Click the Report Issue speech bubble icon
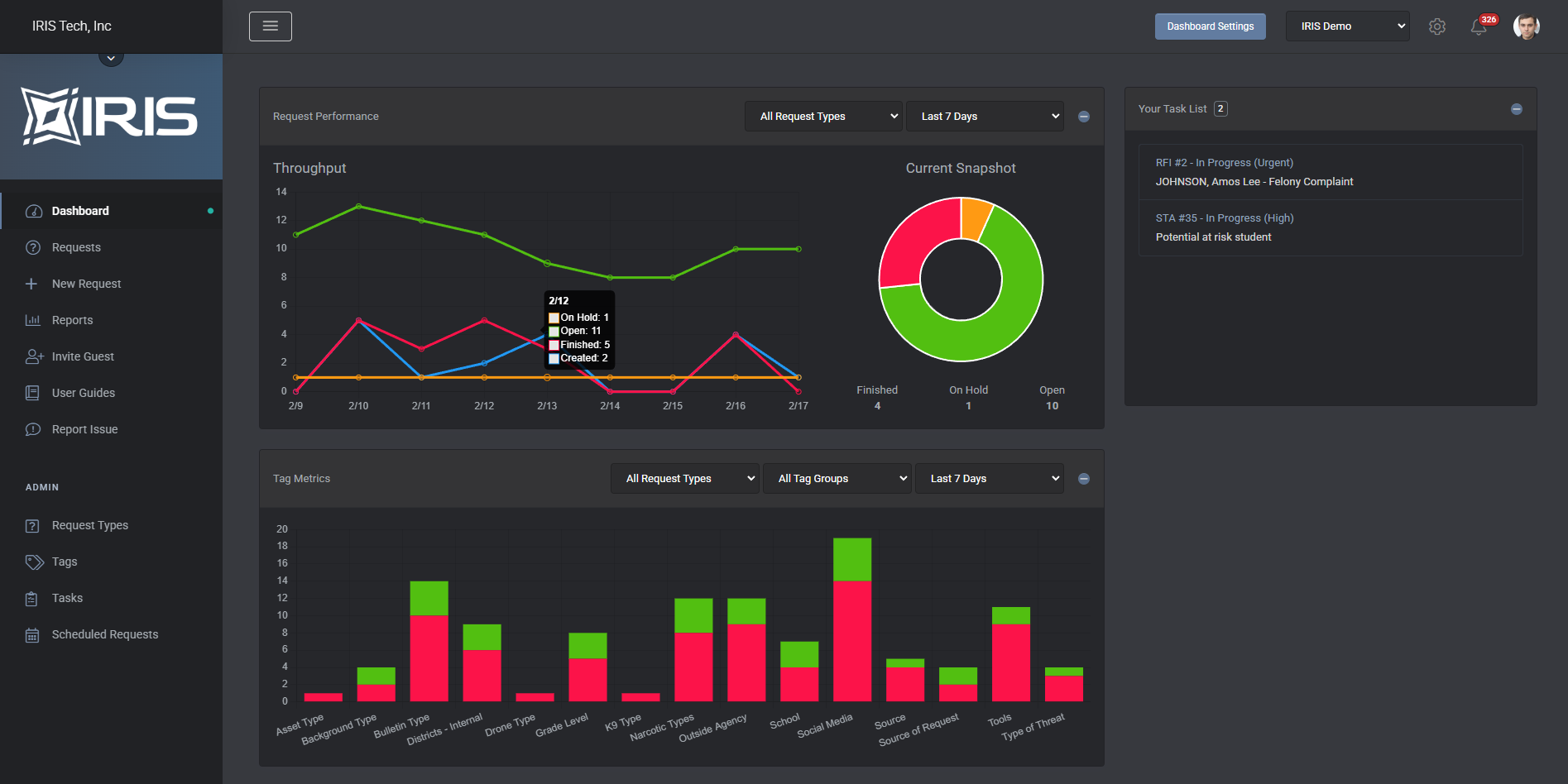Image resolution: width=1568 pixels, height=784 pixels. coord(33,429)
